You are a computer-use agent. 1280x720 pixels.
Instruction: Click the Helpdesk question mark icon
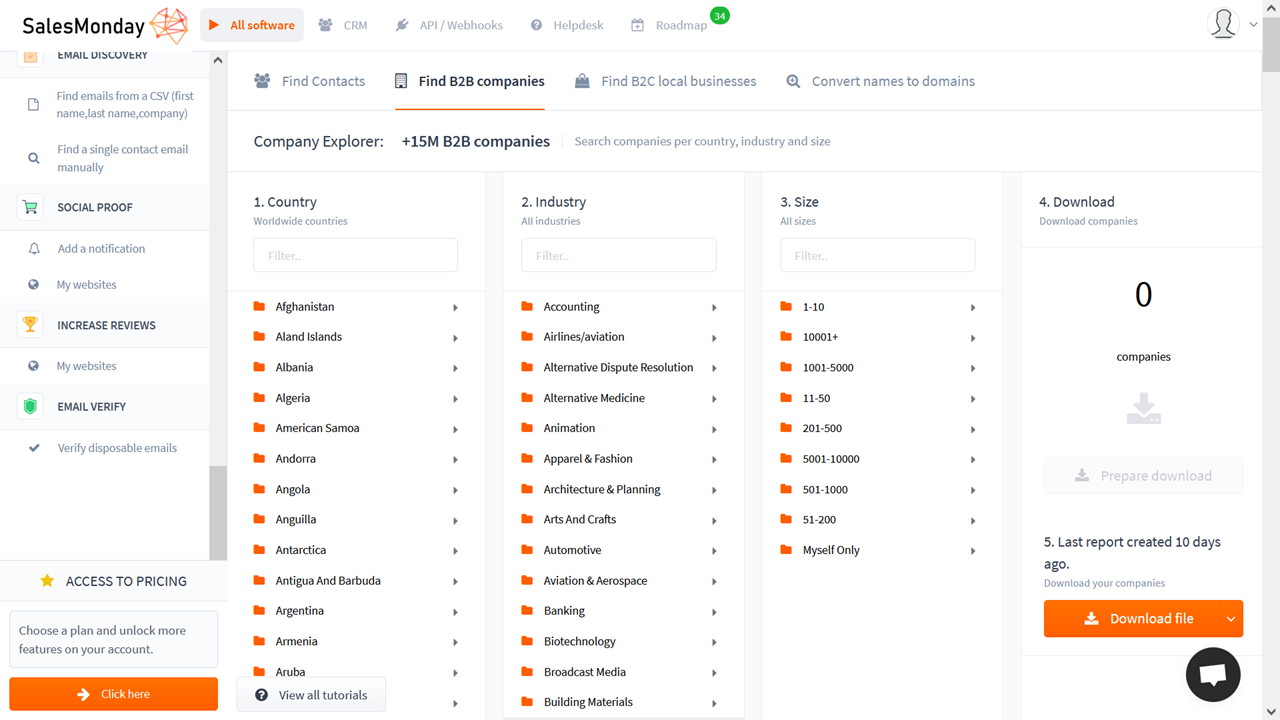536,25
